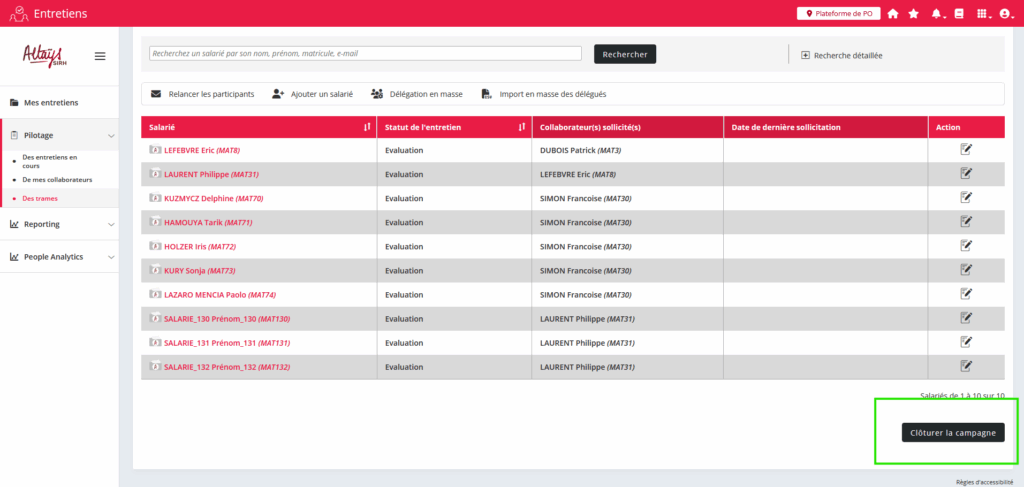Toggle the hamburger sidebar menu
1024x487 pixels.
[100, 56]
